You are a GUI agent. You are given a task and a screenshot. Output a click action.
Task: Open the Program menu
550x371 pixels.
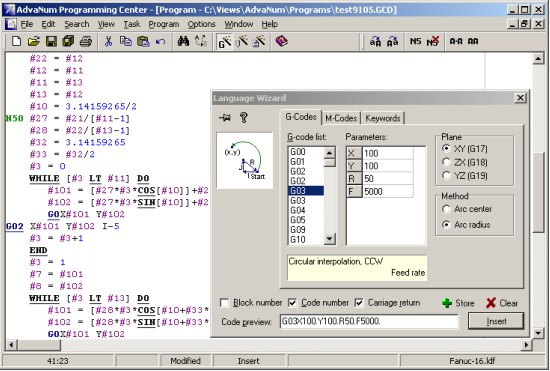point(164,24)
